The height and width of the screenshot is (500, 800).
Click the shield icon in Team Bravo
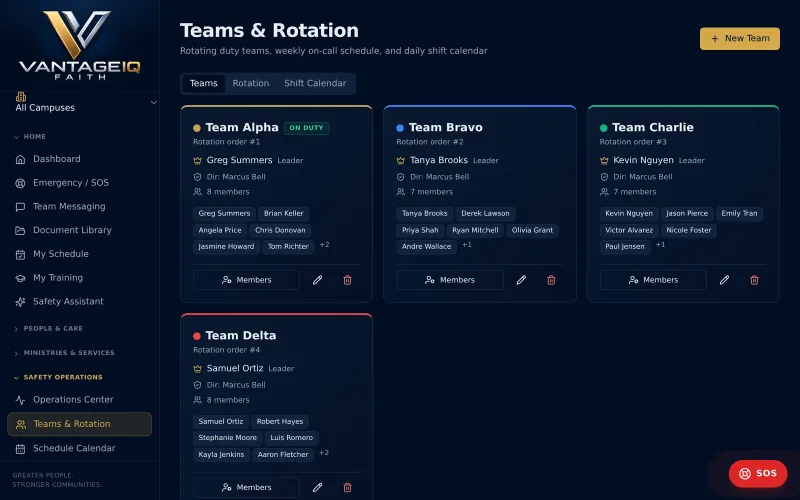click(x=401, y=177)
